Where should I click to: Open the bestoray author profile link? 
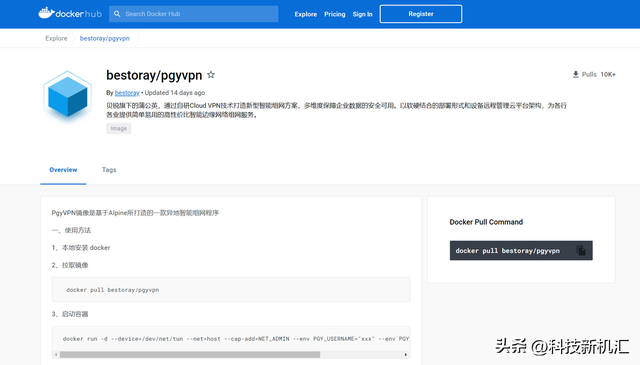pos(127,93)
